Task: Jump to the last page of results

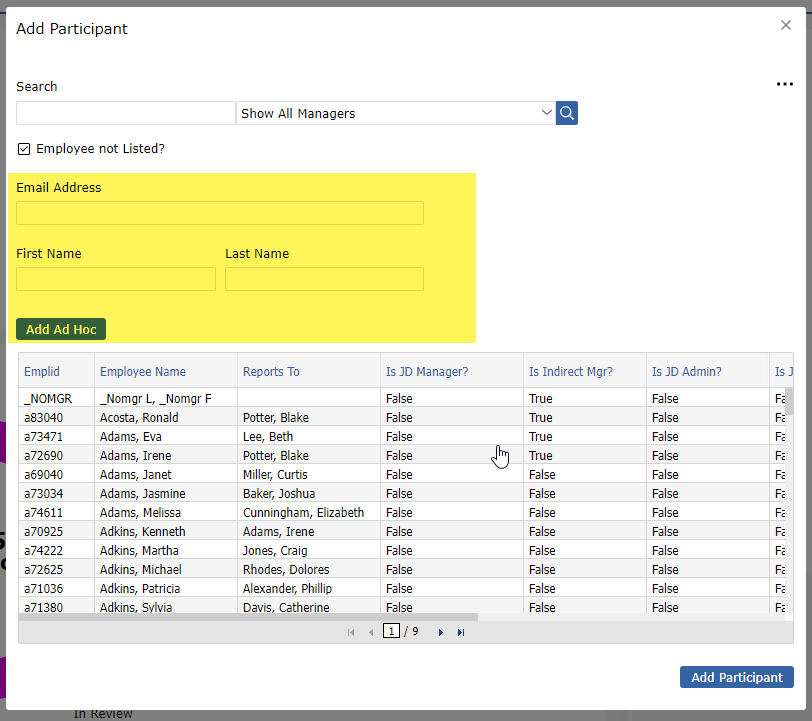Action: click(x=461, y=632)
